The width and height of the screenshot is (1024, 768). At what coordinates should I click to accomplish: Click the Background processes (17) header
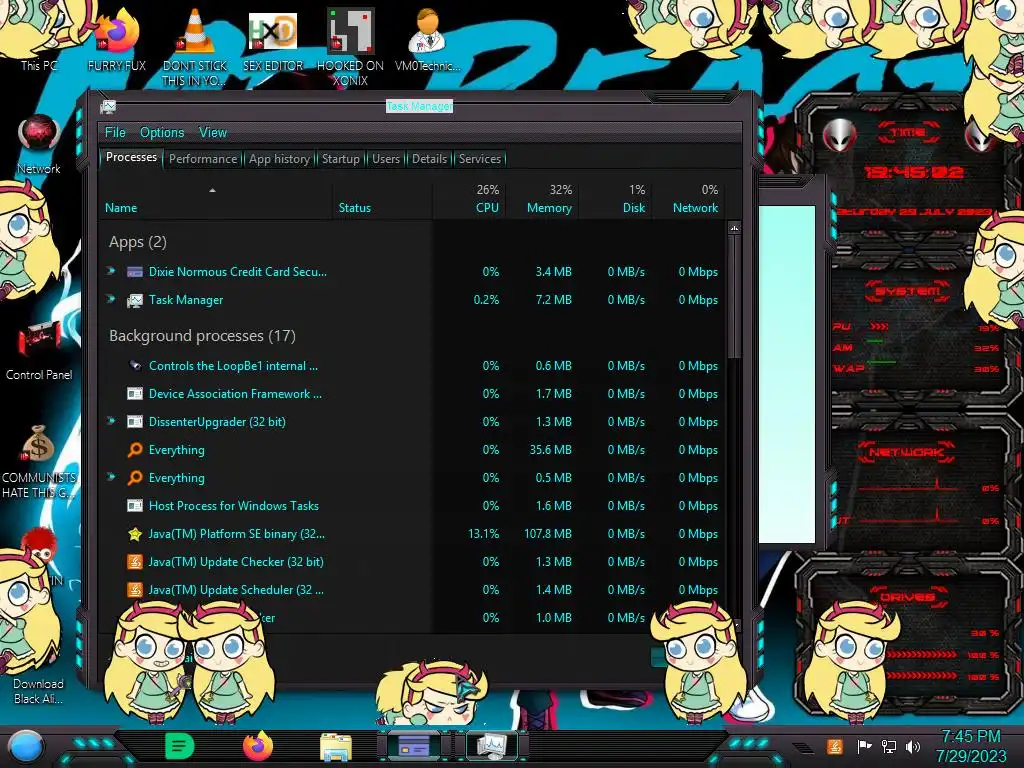point(202,336)
